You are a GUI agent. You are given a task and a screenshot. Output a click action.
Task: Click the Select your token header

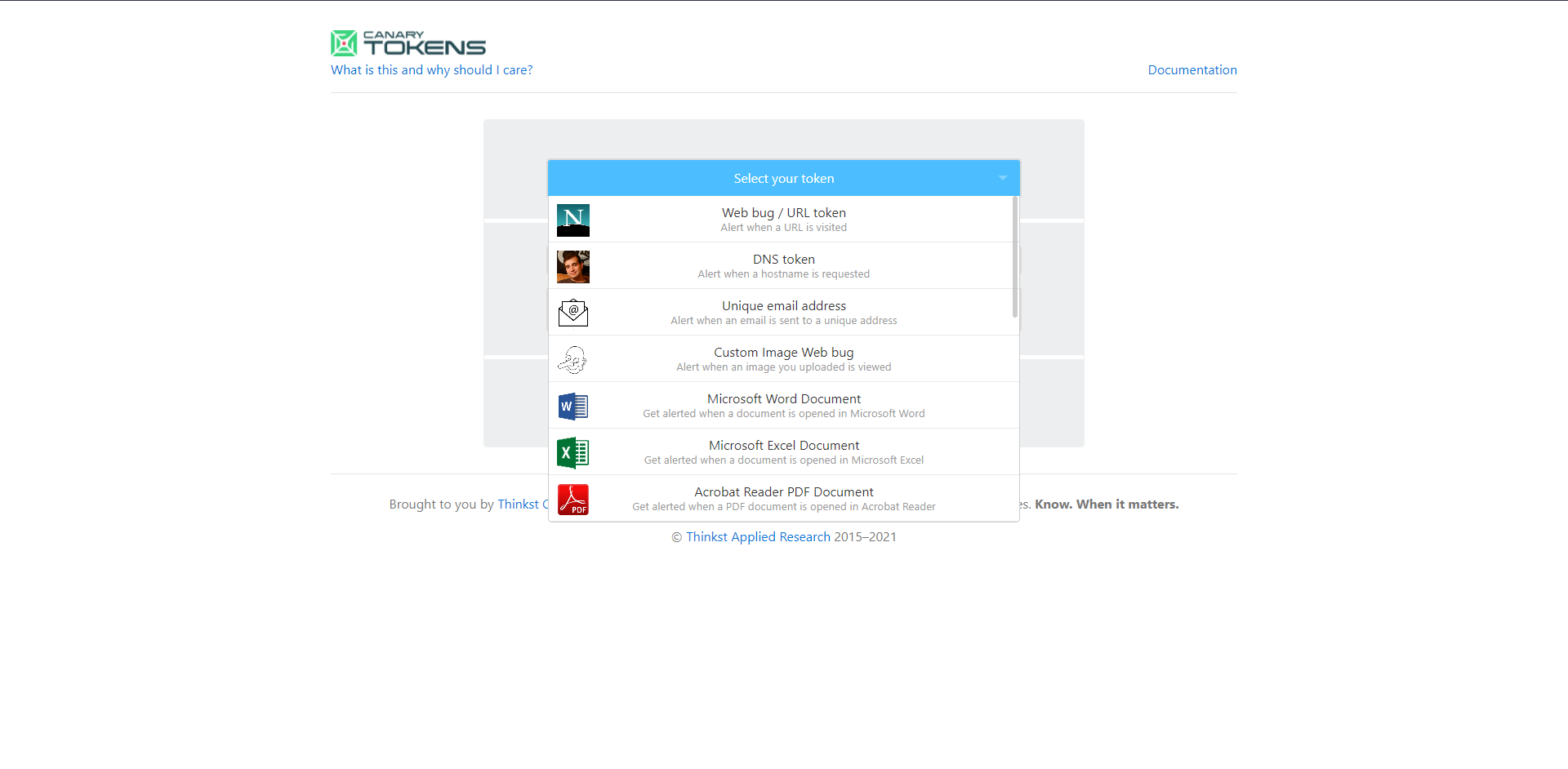(x=784, y=178)
